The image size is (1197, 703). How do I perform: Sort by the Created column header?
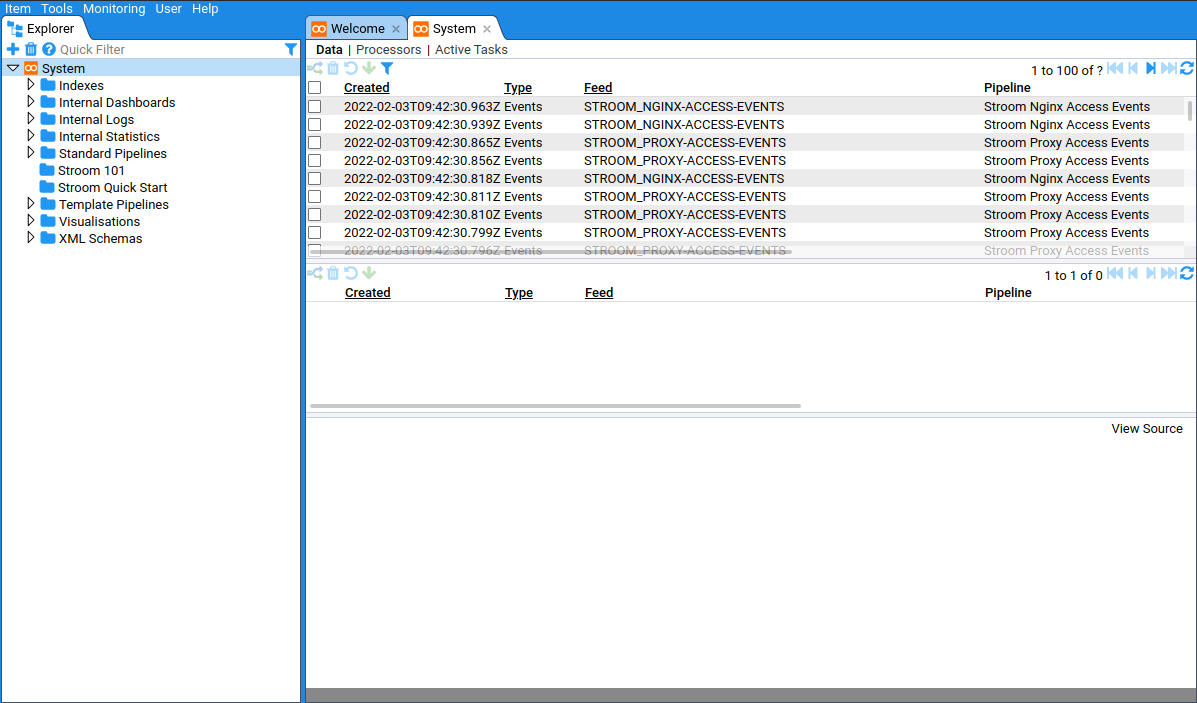pyautogui.click(x=367, y=88)
